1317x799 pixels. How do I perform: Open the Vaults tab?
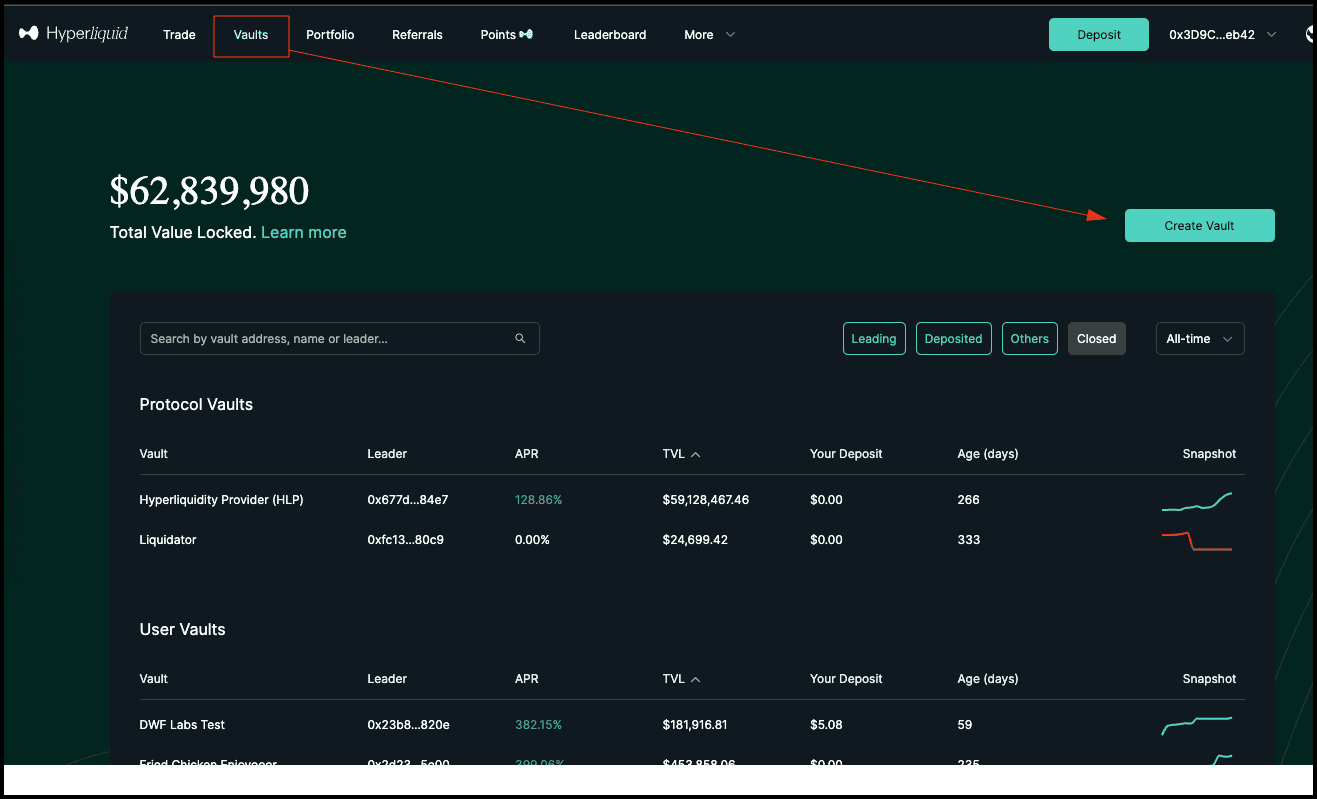pos(251,35)
